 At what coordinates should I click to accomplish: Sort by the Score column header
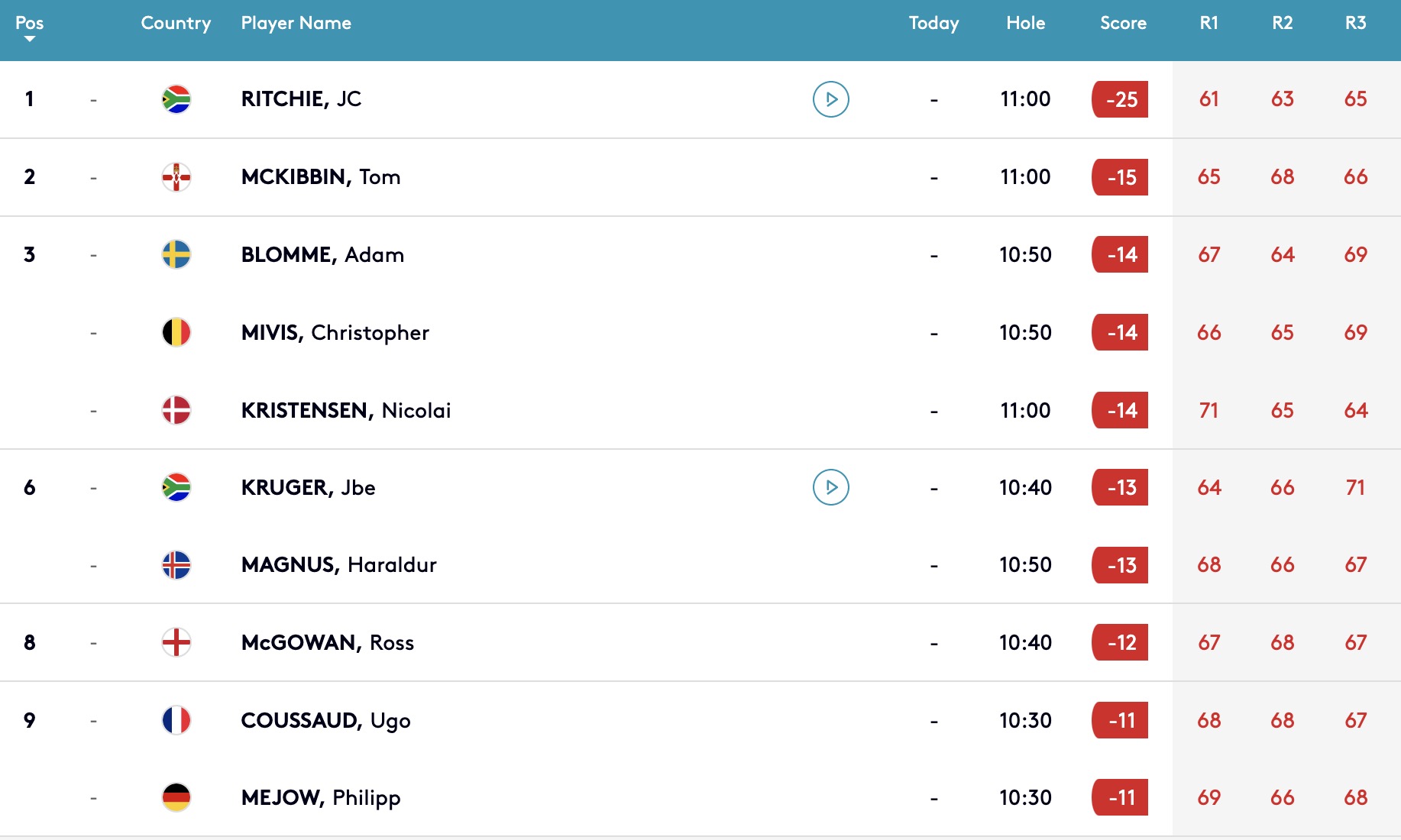click(x=1123, y=23)
